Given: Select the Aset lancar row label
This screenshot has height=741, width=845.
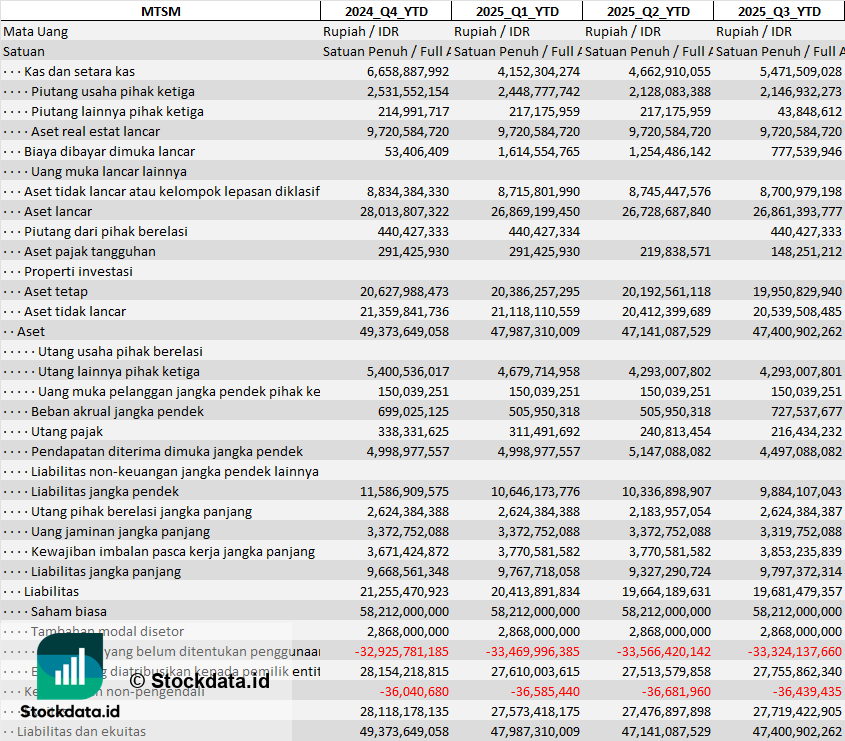Looking at the screenshot, I should (x=58, y=211).
